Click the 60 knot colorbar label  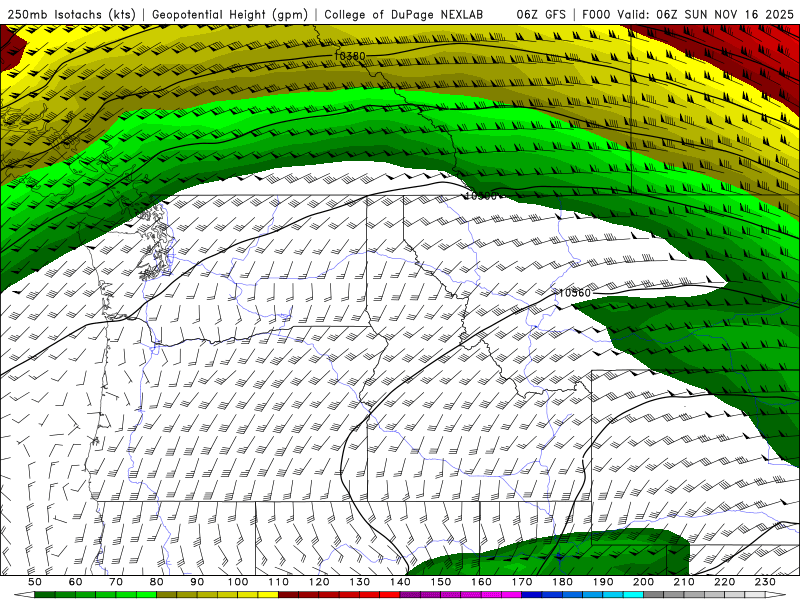[75, 582]
